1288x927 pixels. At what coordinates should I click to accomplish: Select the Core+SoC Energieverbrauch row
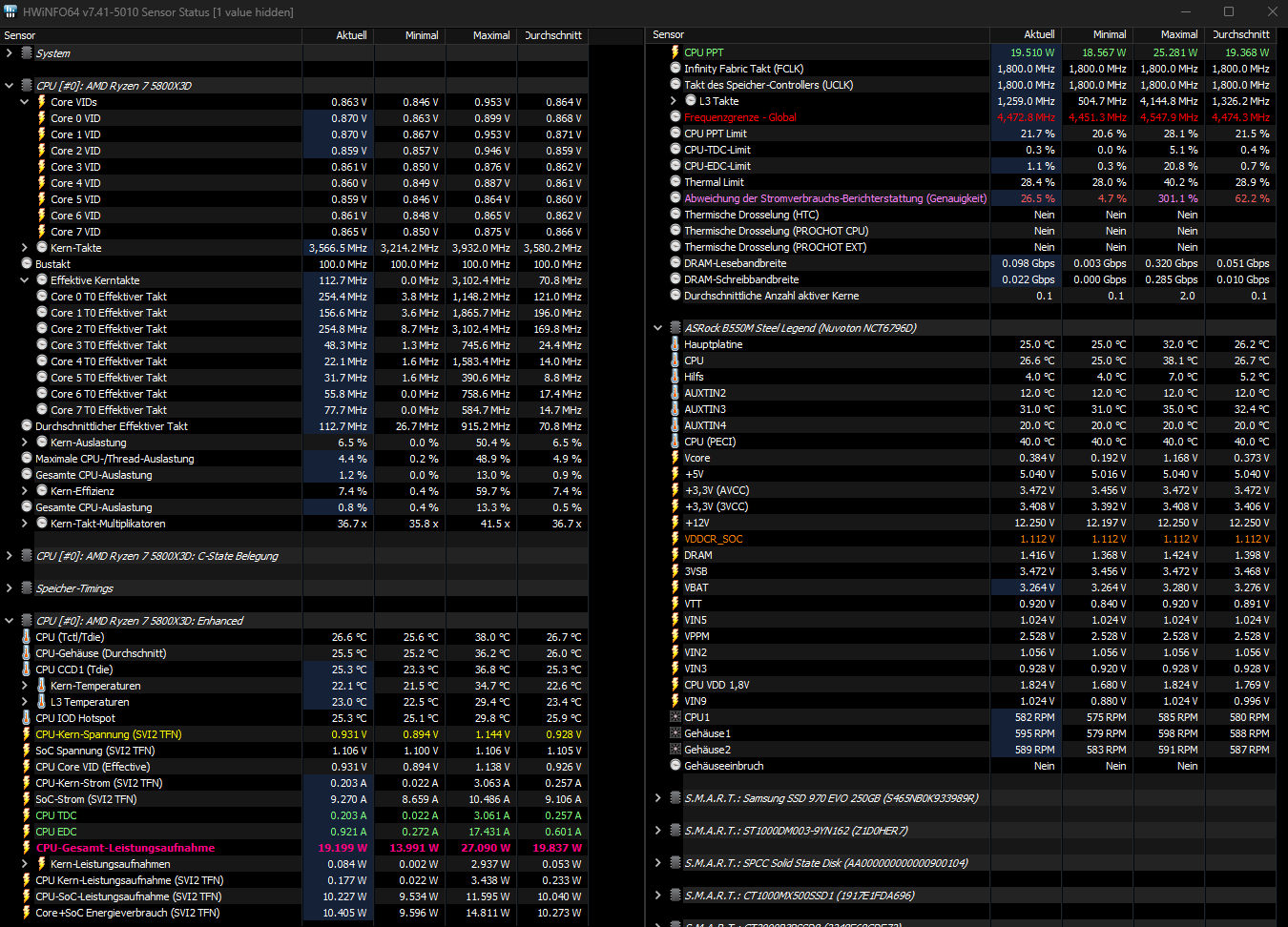pos(294,913)
